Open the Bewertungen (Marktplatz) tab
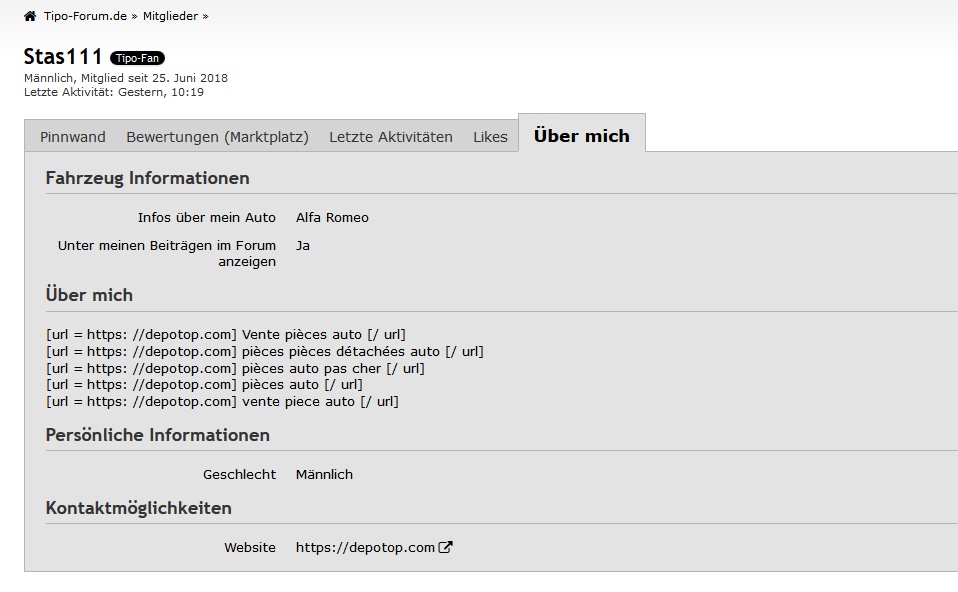958x592 pixels. pyautogui.click(x=217, y=137)
